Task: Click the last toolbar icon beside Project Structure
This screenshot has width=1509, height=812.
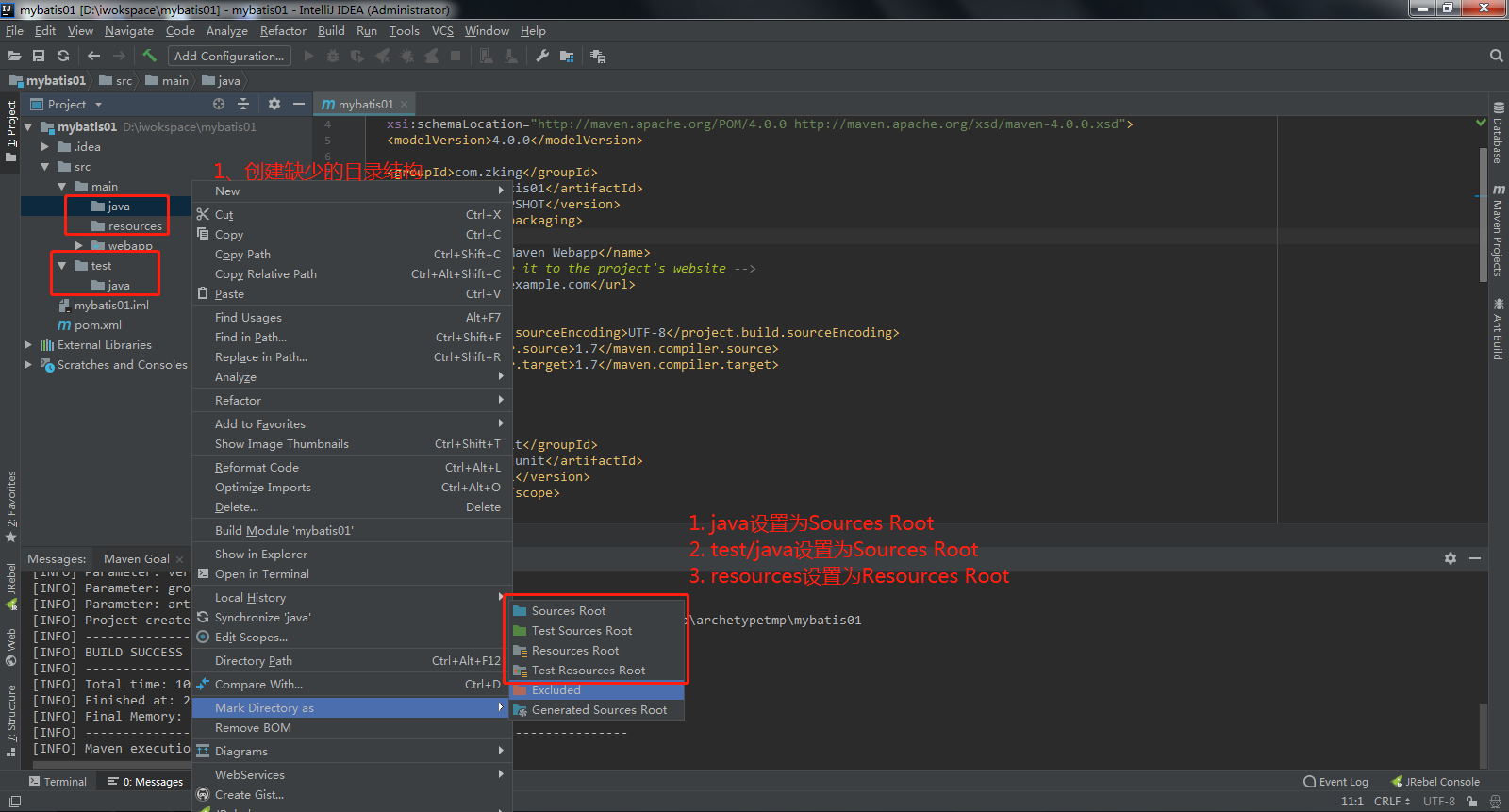Action: tap(598, 57)
